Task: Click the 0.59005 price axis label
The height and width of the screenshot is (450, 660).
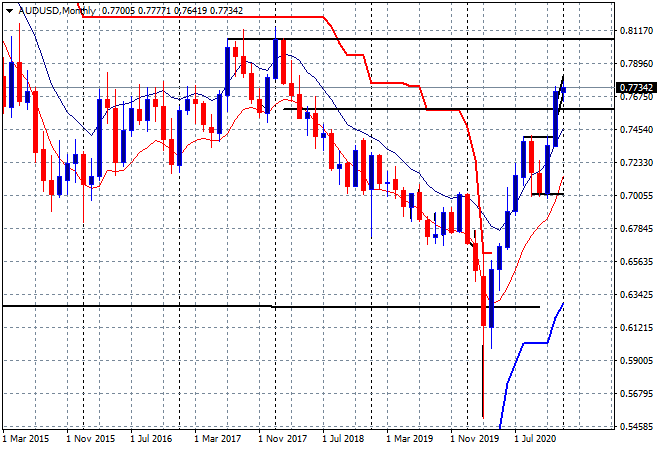Action: [x=636, y=361]
